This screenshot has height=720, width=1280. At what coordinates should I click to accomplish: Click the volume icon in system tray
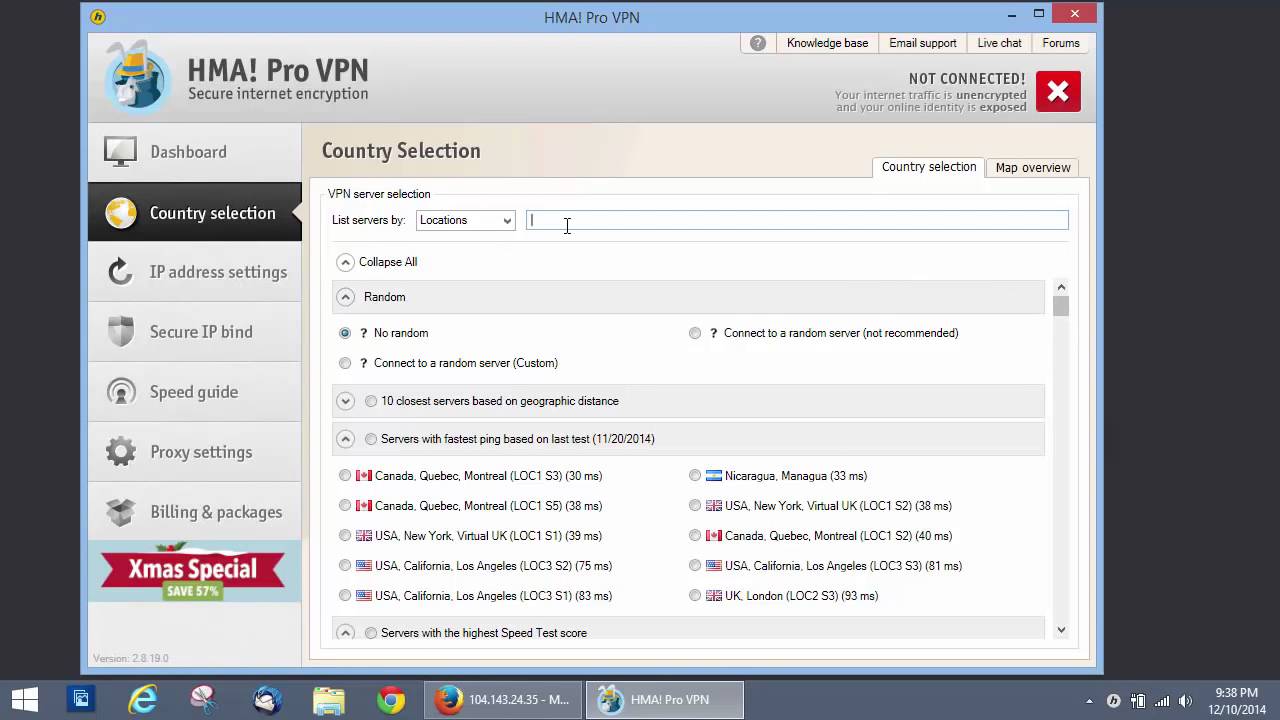[1186, 700]
